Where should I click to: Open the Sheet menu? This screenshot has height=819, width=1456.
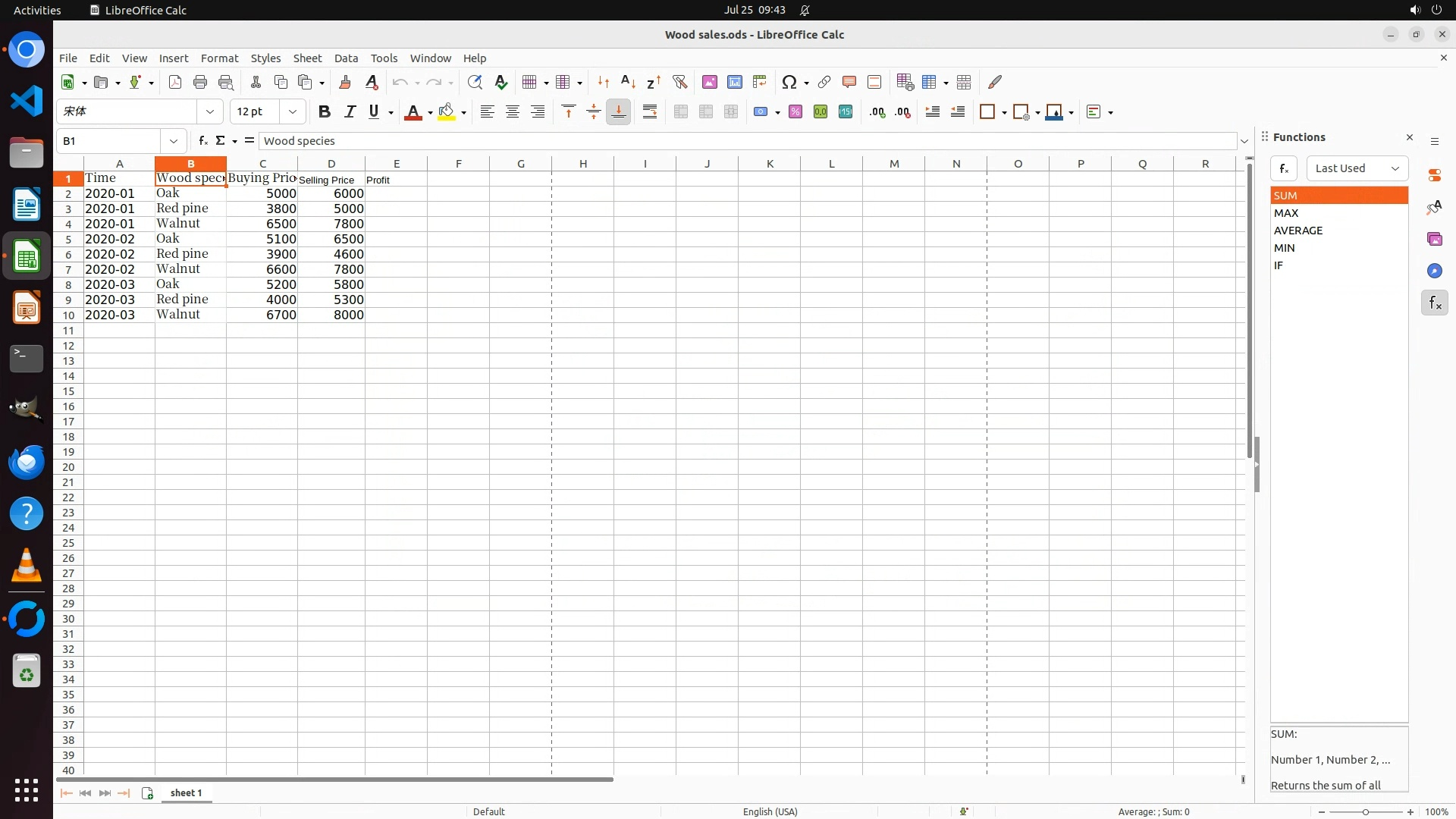pyautogui.click(x=307, y=58)
